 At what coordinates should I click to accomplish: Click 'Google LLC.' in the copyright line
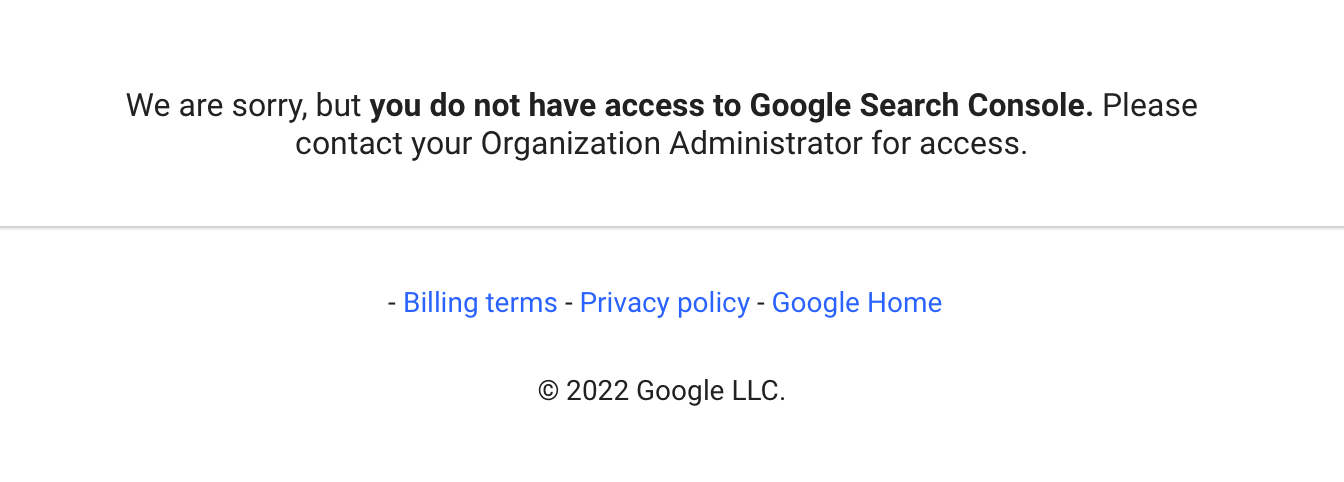pyautogui.click(x=711, y=390)
